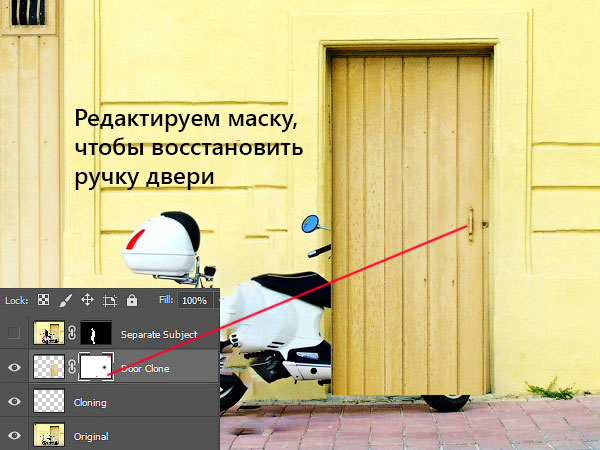This screenshot has height=450, width=600.
Task: Select the layer named Cloning
Action: [x=90, y=403]
